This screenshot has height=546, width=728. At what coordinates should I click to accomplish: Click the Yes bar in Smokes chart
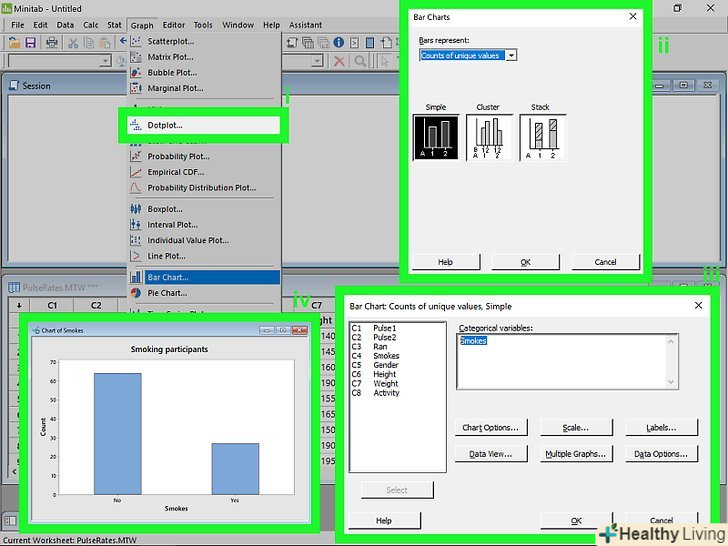pos(235,469)
